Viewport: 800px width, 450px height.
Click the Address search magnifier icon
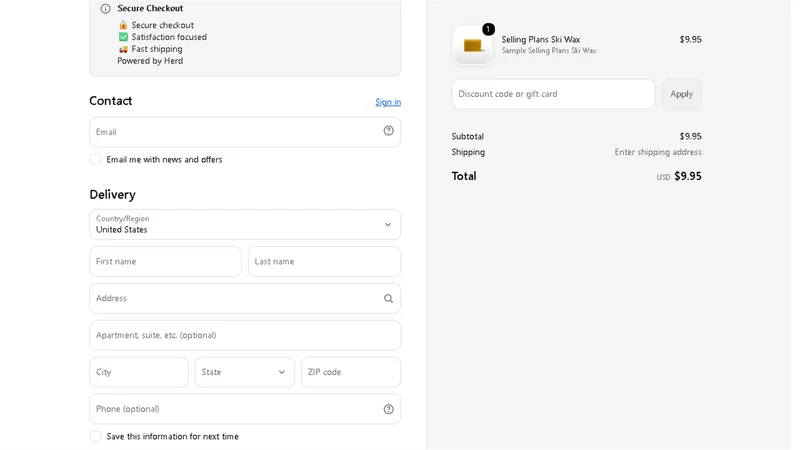(x=388, y=298)
